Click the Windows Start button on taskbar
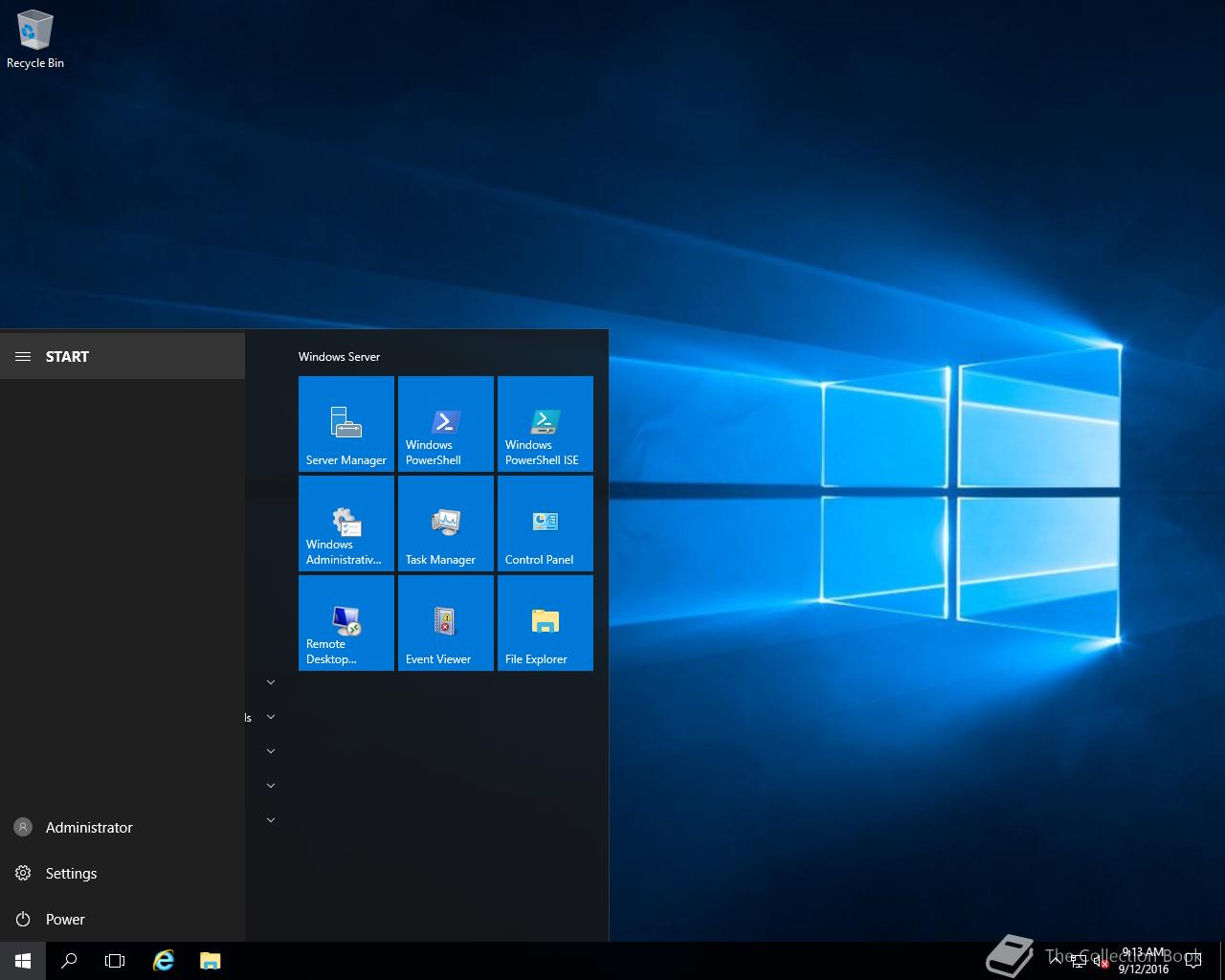 point(23,961)
